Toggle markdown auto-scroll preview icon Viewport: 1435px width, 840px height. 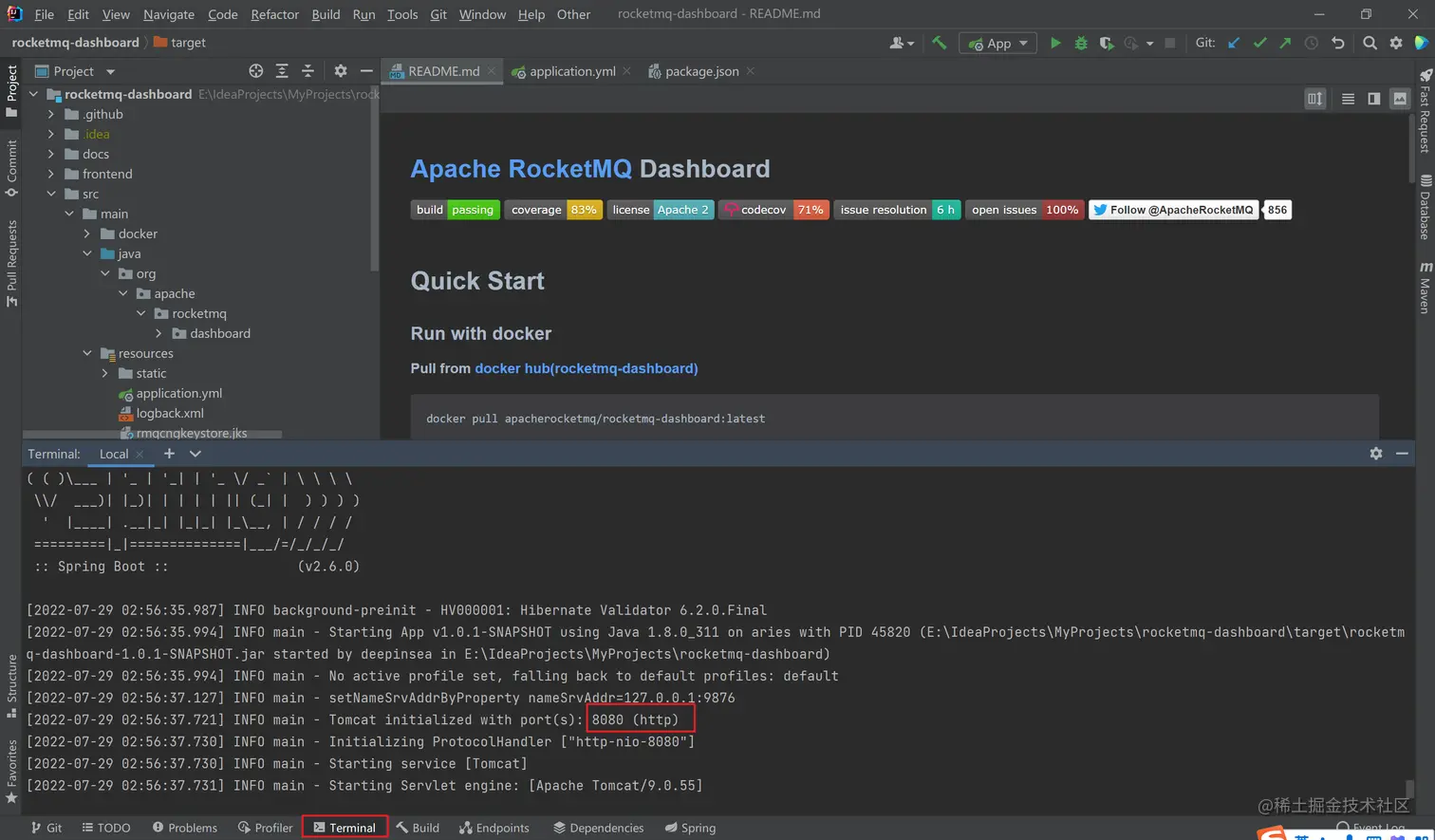[x=1315, y=99]
